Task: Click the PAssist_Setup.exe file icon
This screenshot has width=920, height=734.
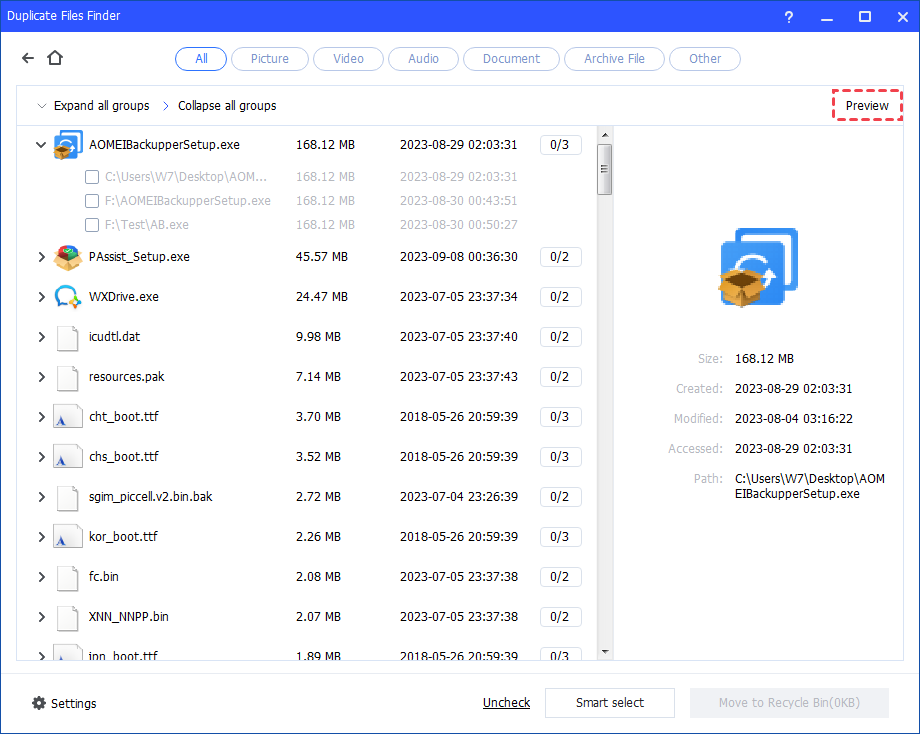Action: pos(67,257)
